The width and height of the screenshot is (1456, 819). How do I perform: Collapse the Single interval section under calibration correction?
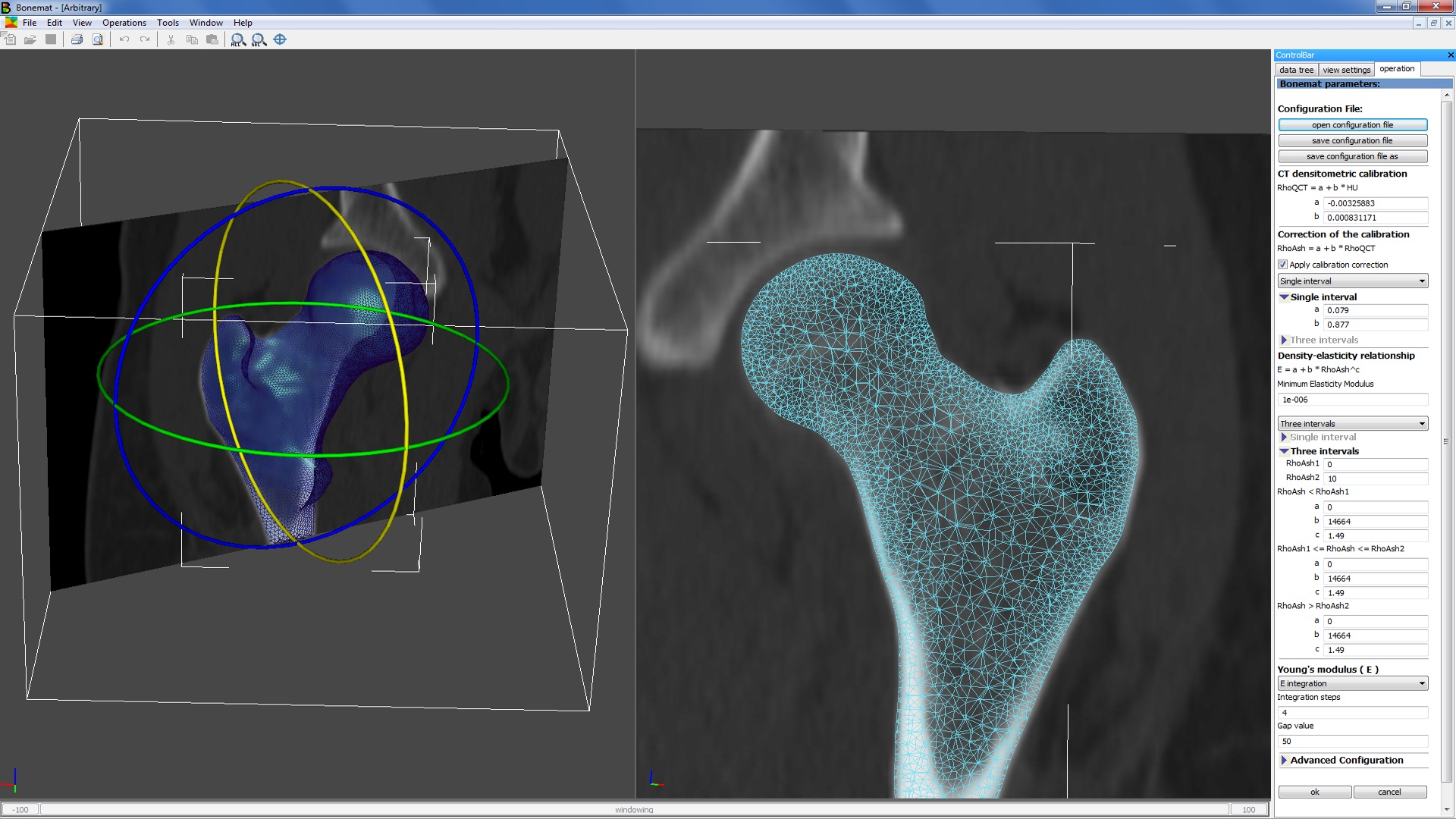tap(1284, 297)
